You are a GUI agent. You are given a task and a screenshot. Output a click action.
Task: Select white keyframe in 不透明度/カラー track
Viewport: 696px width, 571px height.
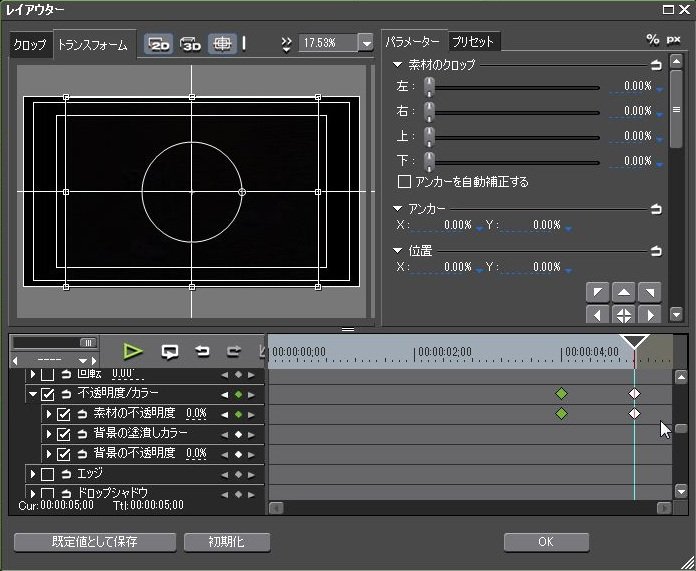point(634,393)
